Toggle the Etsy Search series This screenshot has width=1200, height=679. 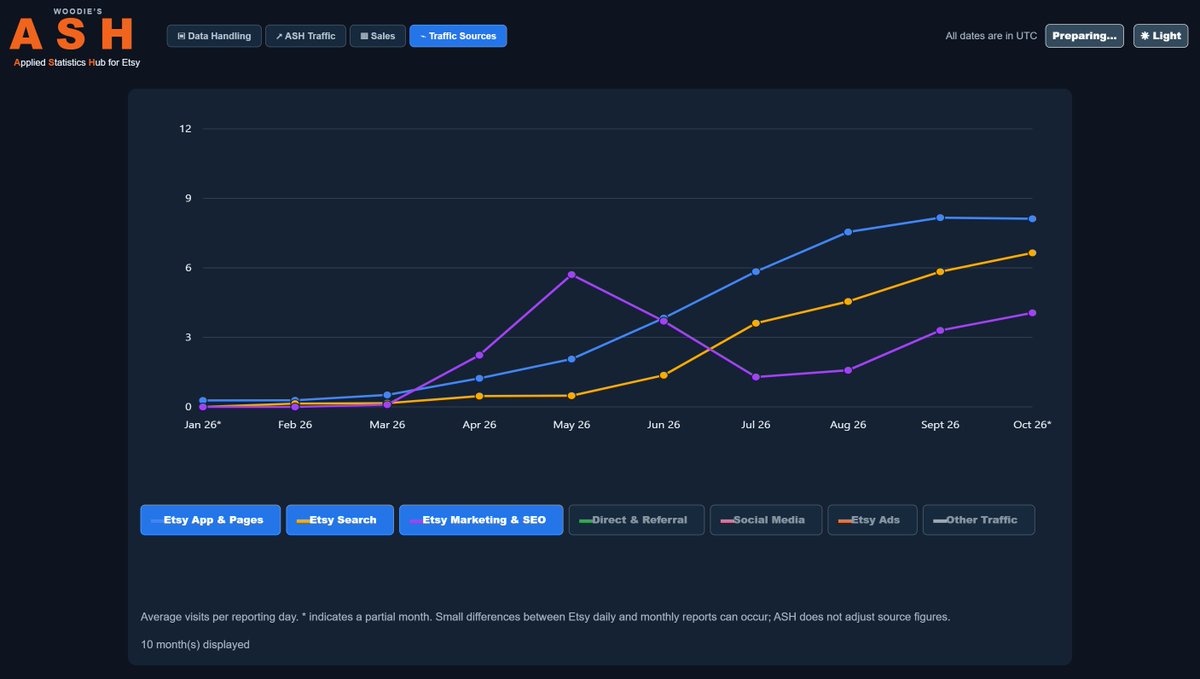[340, 520]
